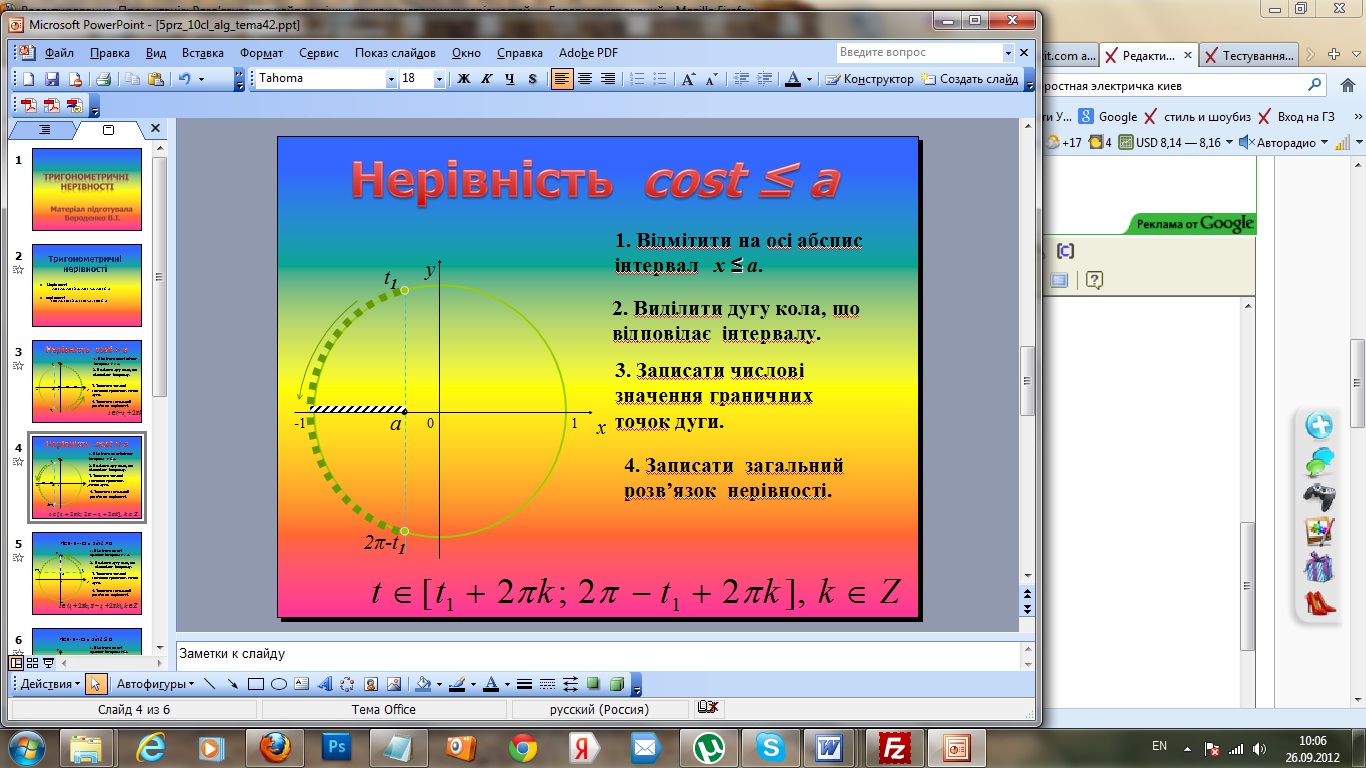Select the Line drawing tool

[x=210, y=684]
